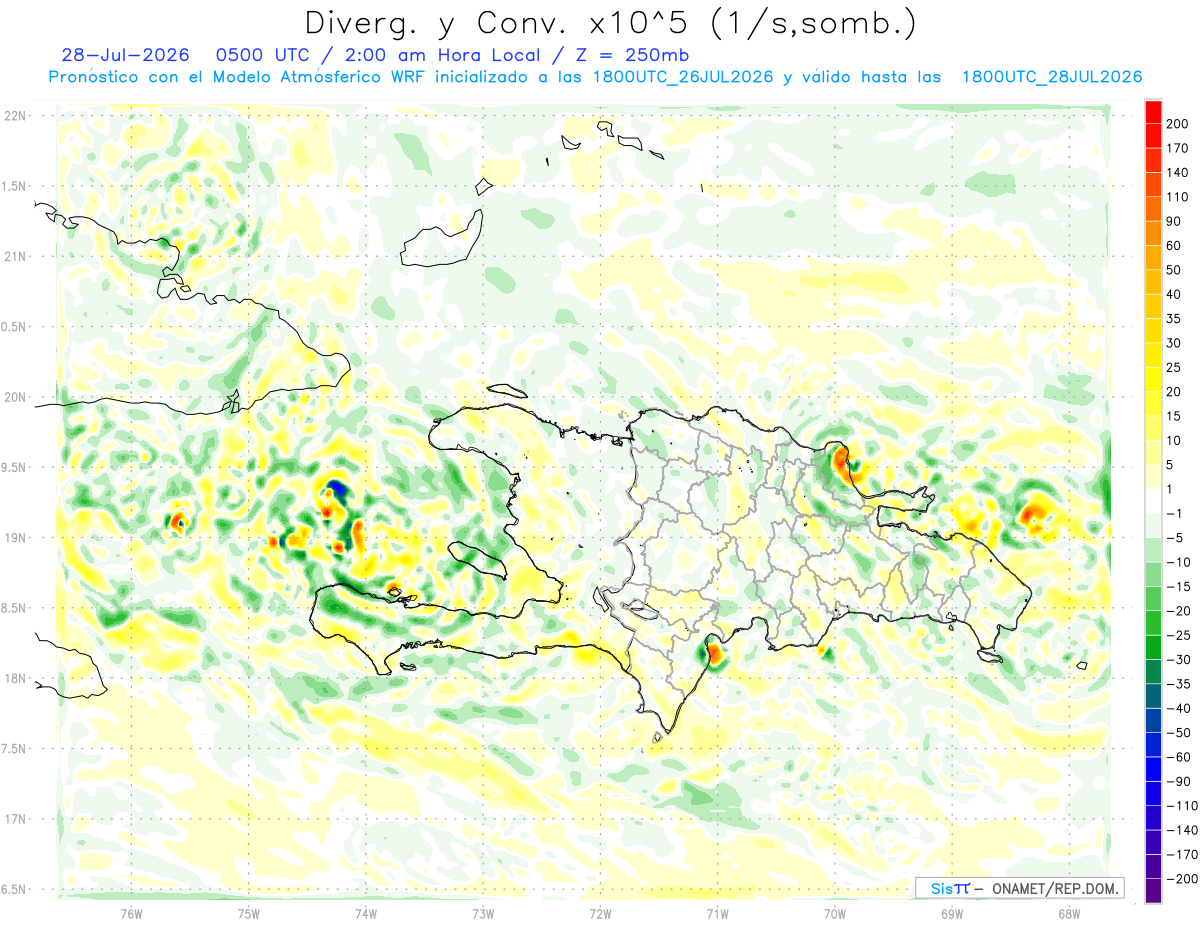The height and width of the screenshot is (927, 1200).
Task: Click the dark blue convergence spot near 74W
Action: (x=337, y=489)
